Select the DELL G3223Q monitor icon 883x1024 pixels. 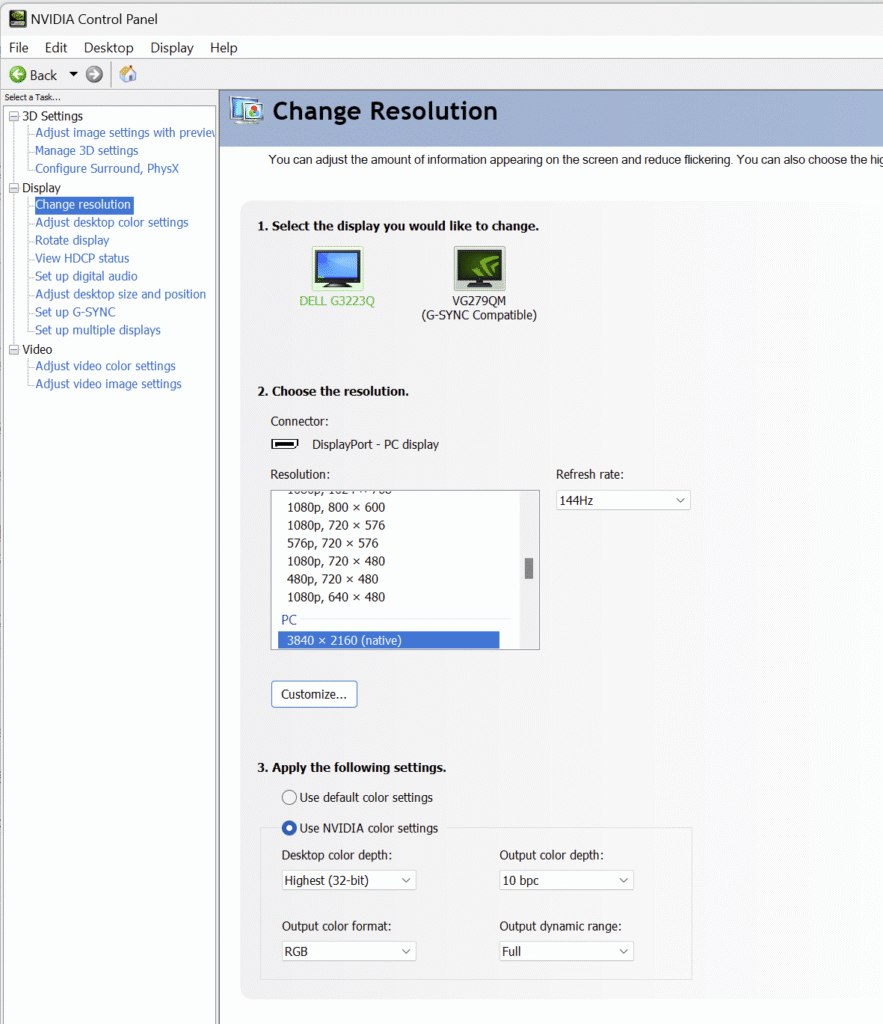click(337, 268)
